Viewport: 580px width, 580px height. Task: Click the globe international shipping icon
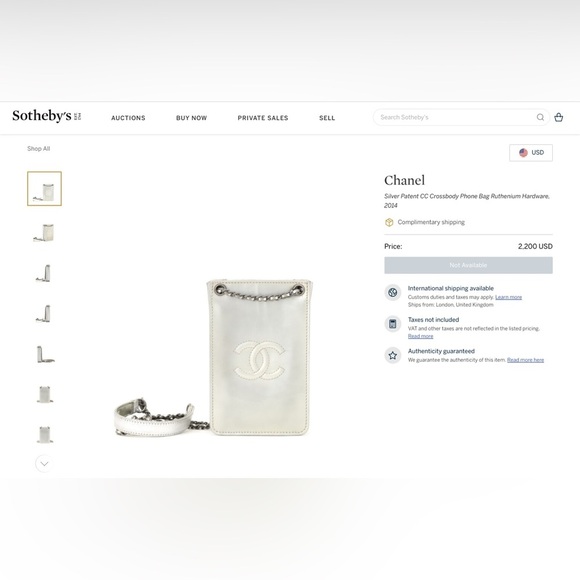coord(392,293)
